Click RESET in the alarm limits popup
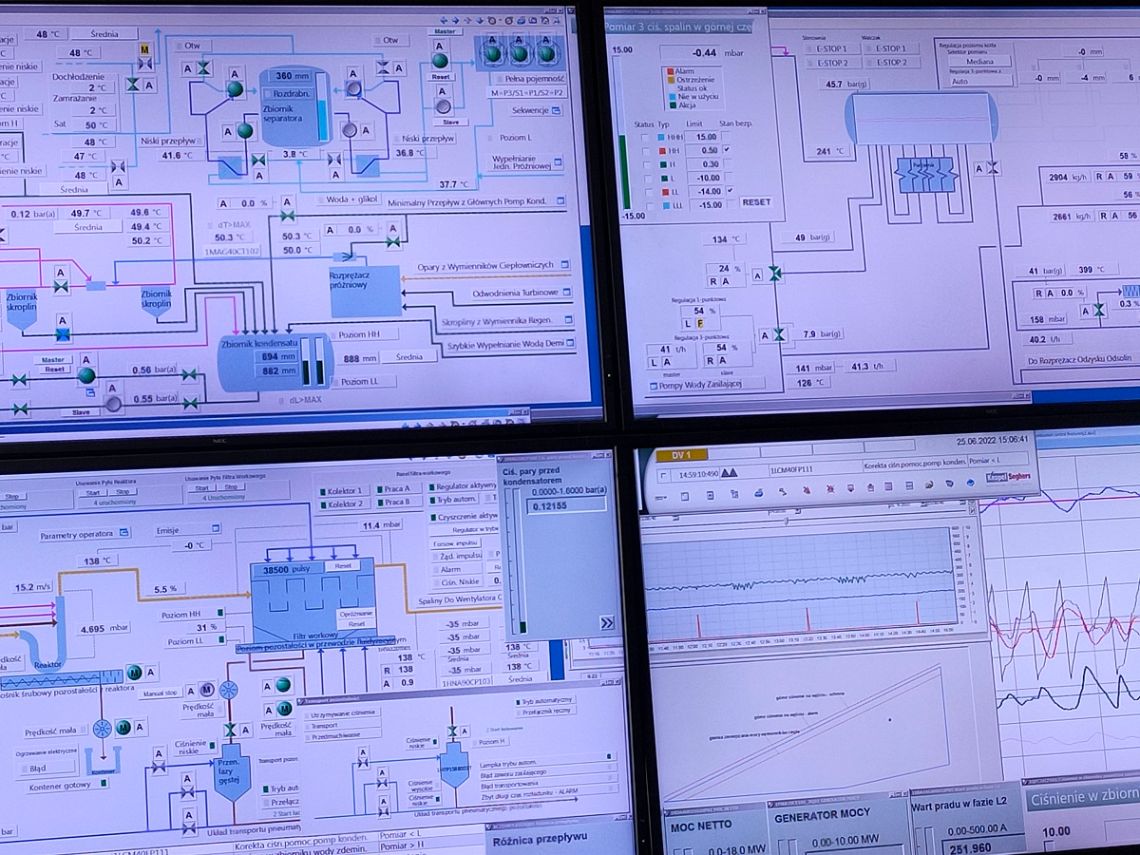This screenshot has height=855, width=1140. pyautogui.click(x=755, y=202)
